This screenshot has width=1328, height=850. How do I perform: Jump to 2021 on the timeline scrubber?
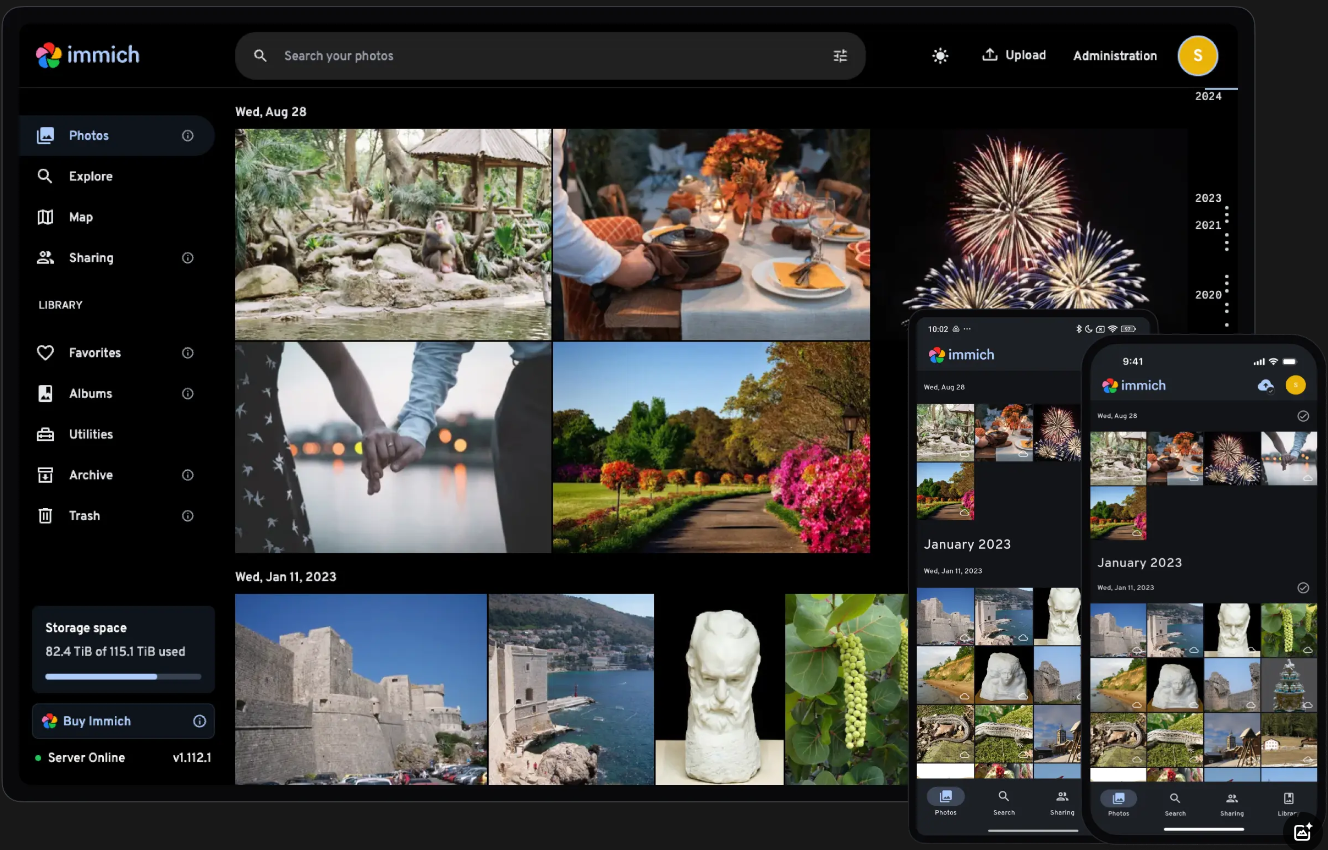coord(1208,225)
